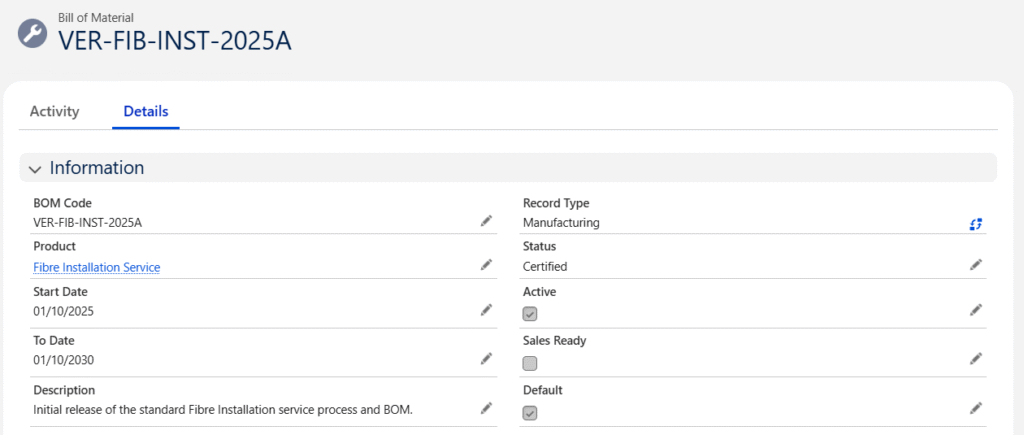
Task: Click the edit pencil next to Status
Action: [976, 265]
